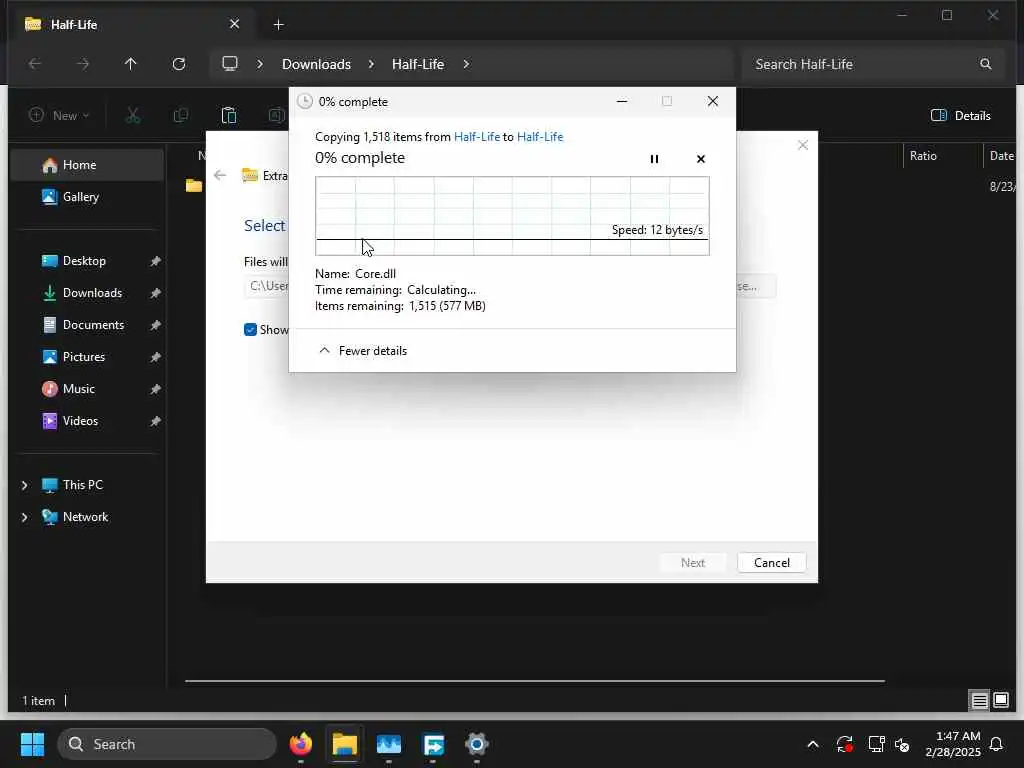1024x768 pixels.
Task: Open the source Half-Life link after 'from'
Action: click(x=477, y=136)
